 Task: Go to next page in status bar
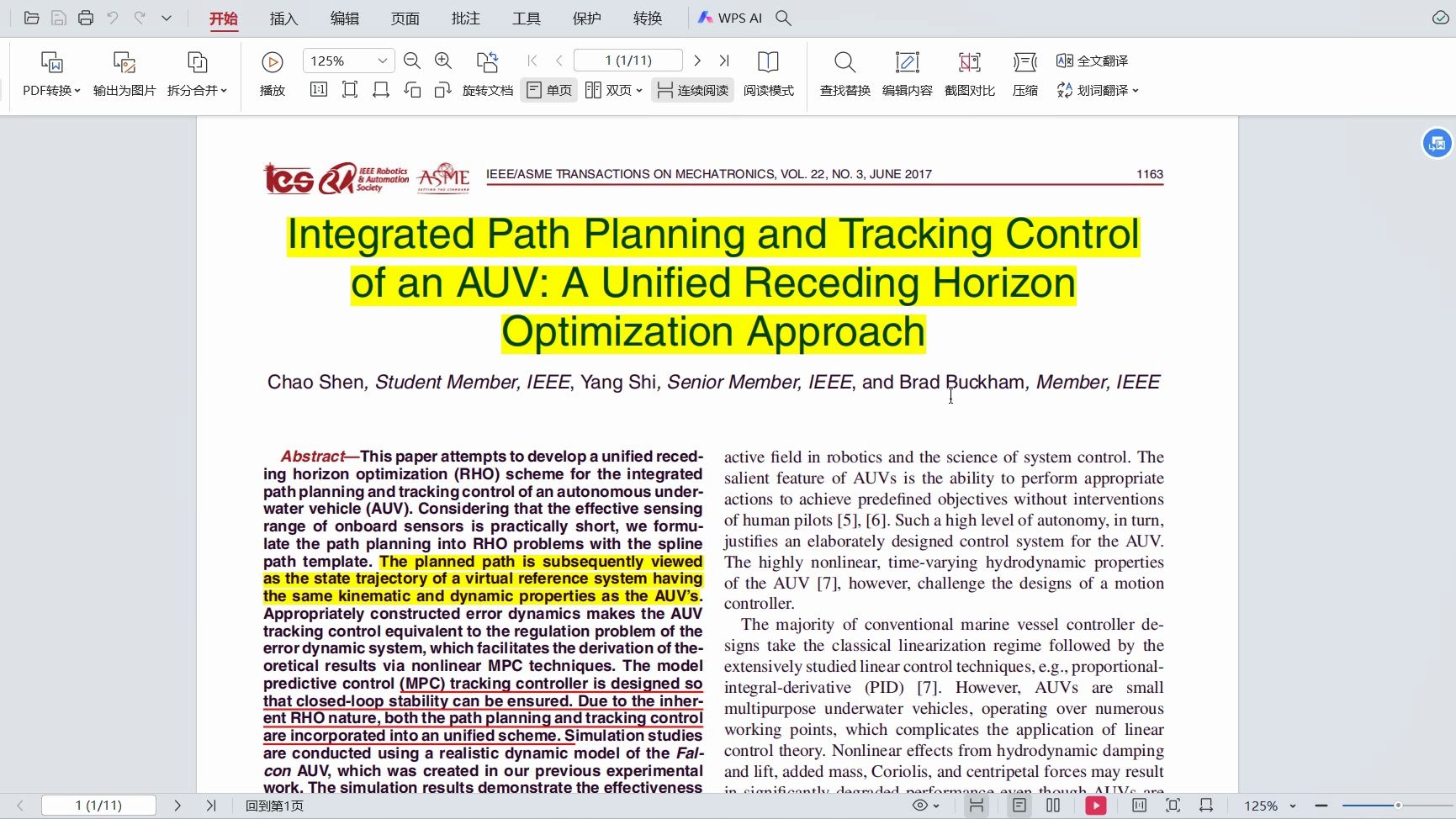tap(177, 806)
